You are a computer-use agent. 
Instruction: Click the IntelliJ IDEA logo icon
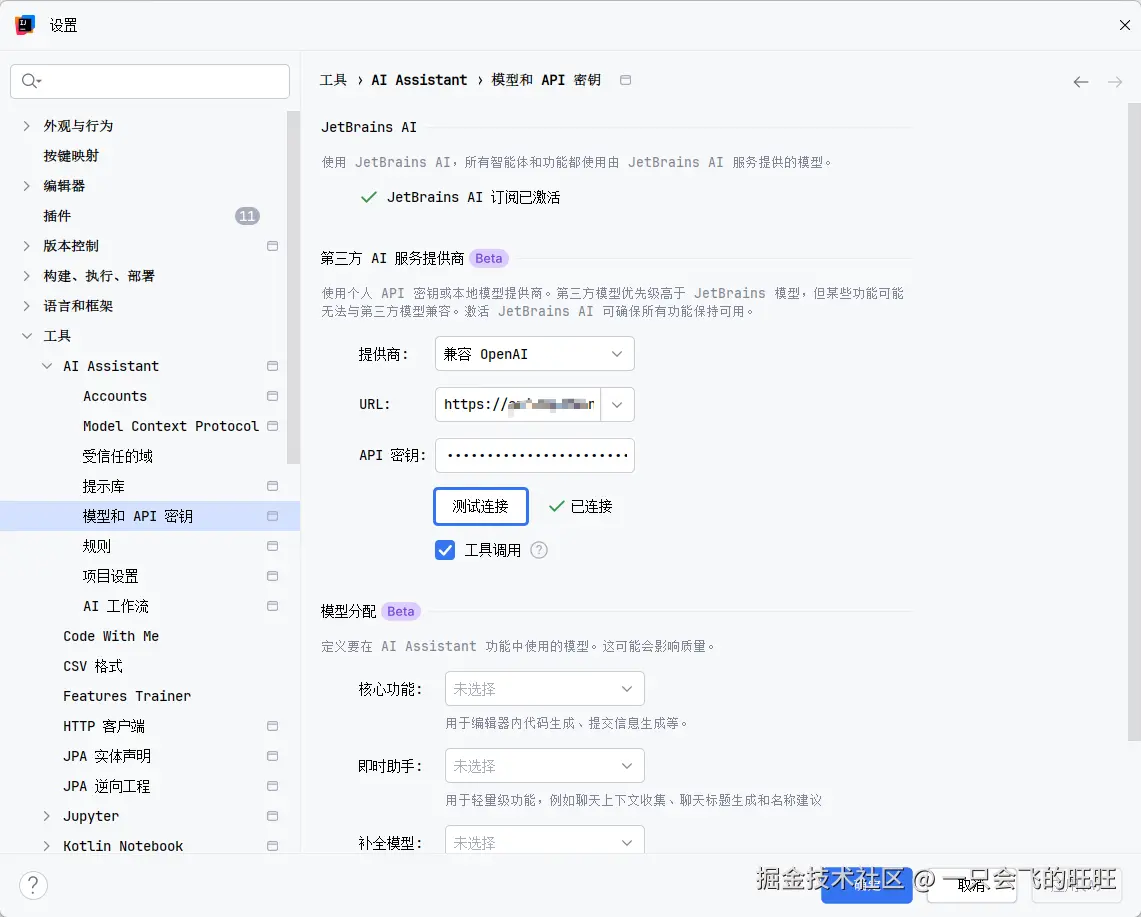point(25,25)
